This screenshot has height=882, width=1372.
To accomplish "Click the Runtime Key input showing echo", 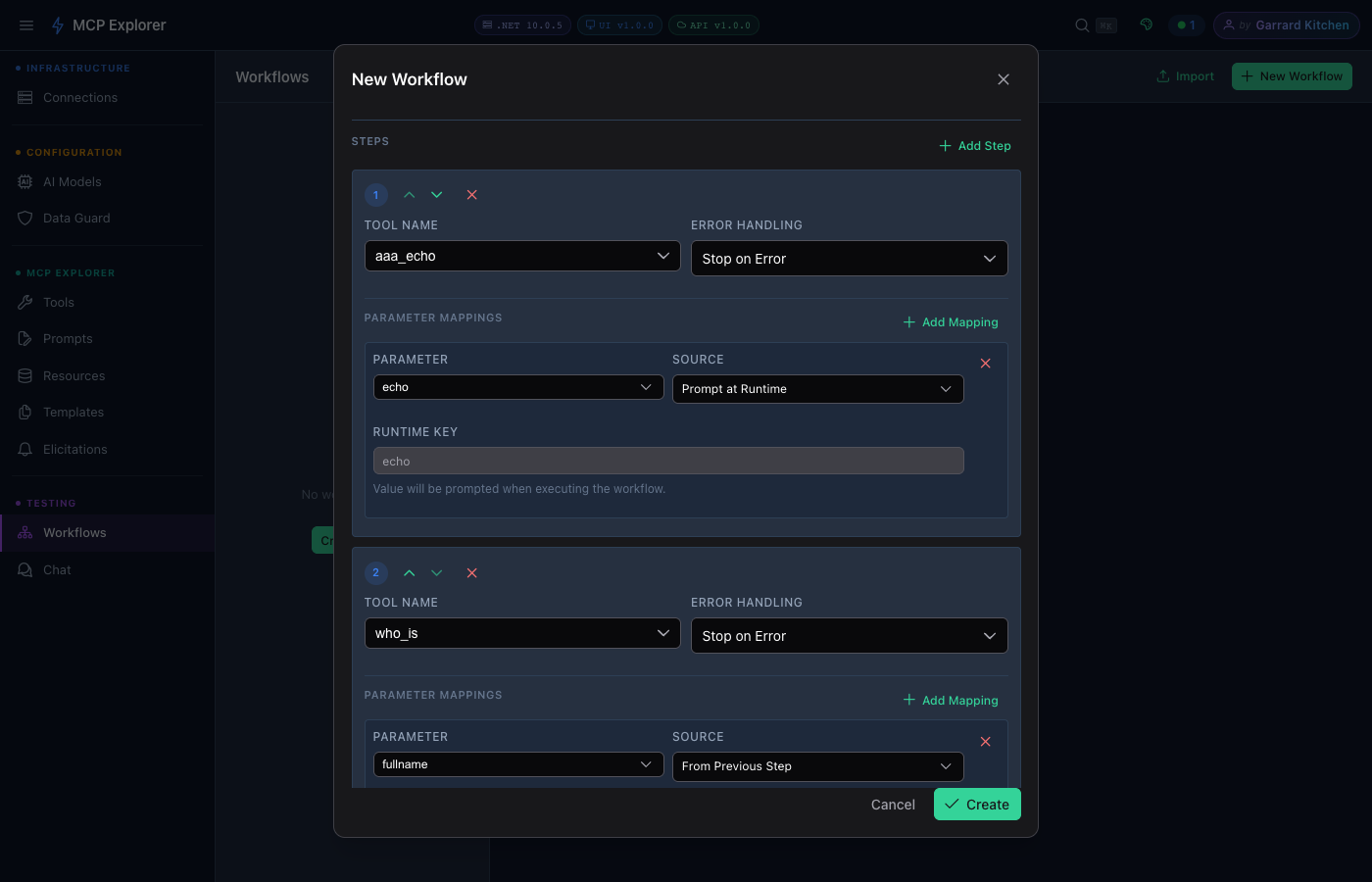I will pos(668,461).
